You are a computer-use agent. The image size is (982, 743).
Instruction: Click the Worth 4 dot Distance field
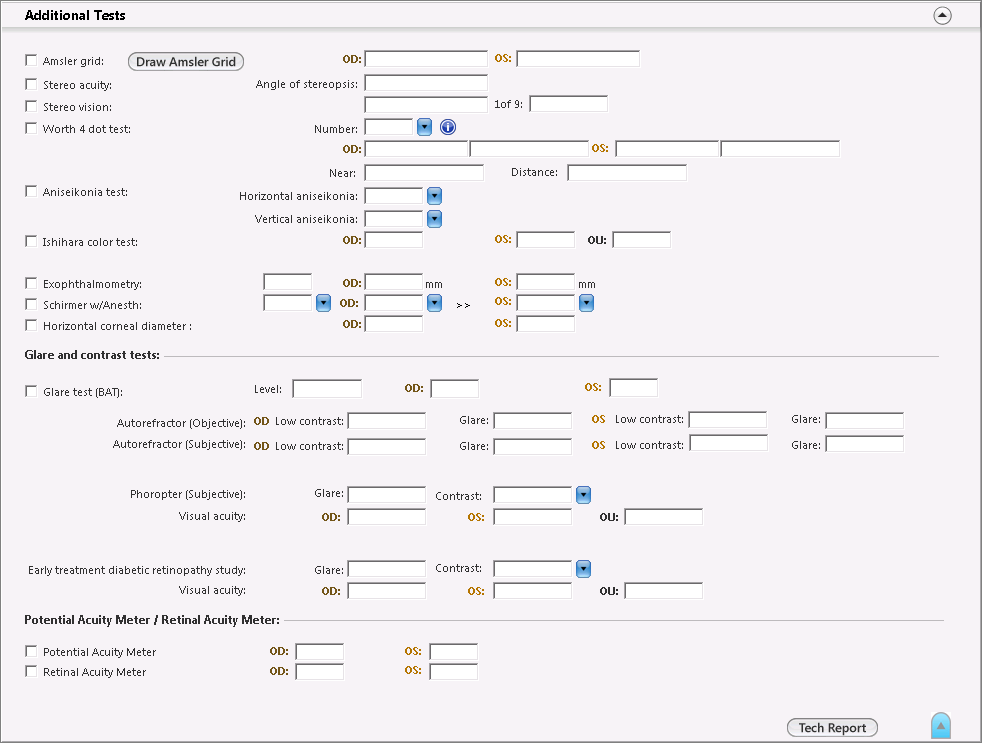[x=627, y=172]
